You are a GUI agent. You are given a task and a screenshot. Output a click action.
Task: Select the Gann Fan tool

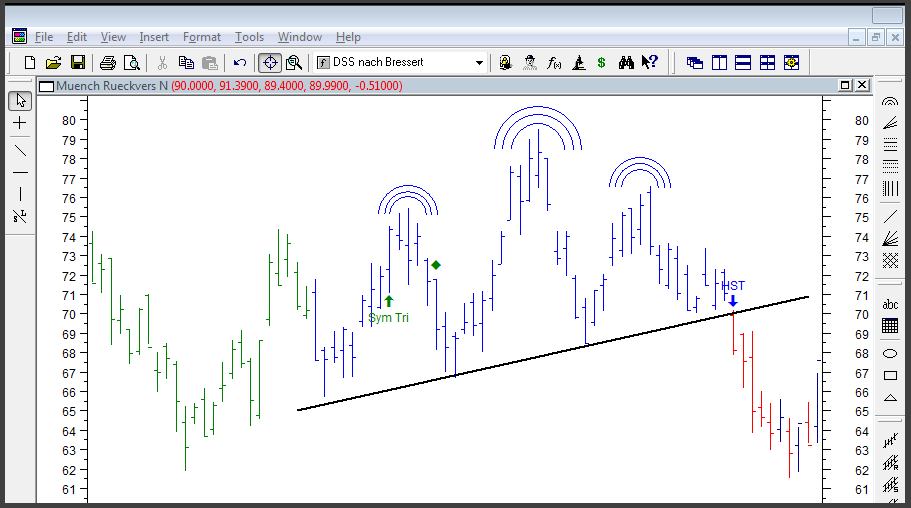[890, 238]
